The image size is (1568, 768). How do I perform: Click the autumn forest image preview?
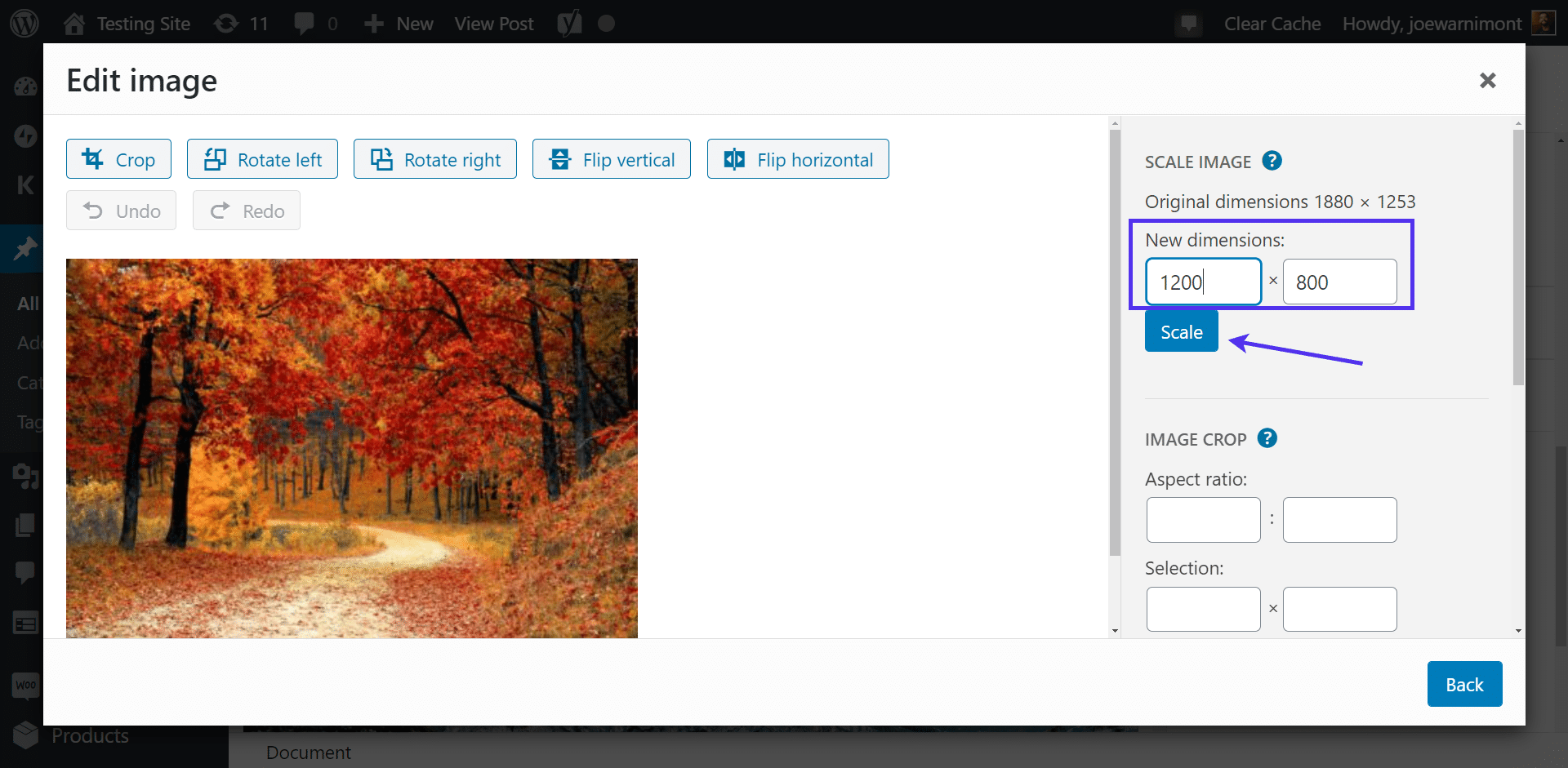351,448
